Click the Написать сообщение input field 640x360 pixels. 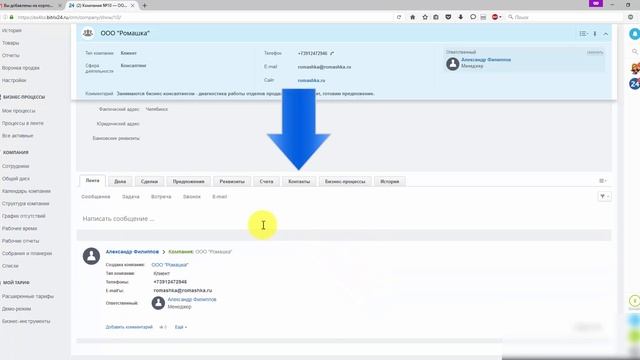click(344, 219)
